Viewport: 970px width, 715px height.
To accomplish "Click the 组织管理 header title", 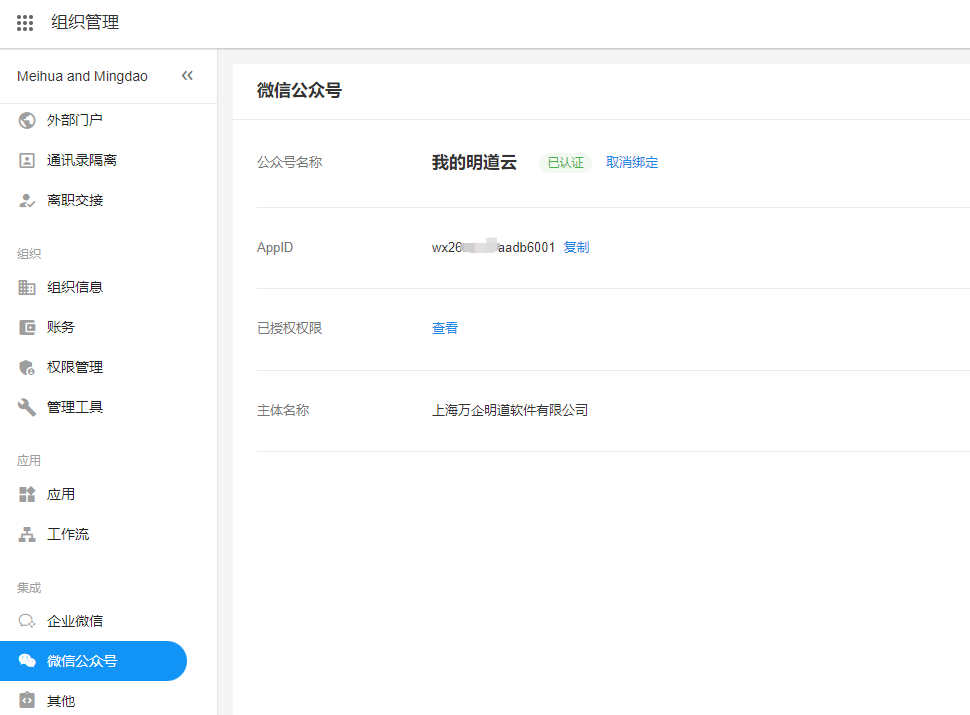I will pyautogui.click(x=85, y=22).
